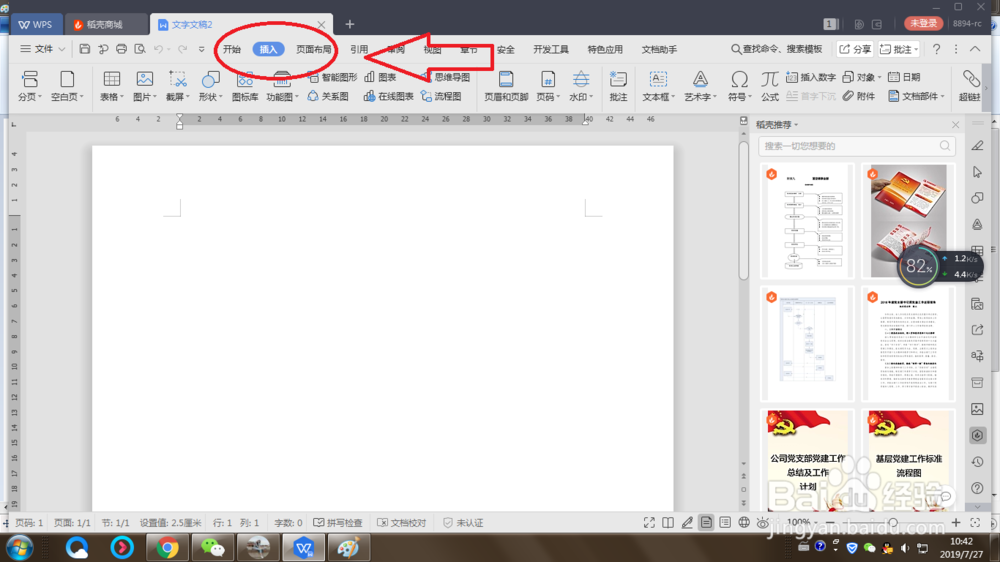Insert a blank page (空白页)
Screen dimensions: 1000x562
[x=67, y=86]
